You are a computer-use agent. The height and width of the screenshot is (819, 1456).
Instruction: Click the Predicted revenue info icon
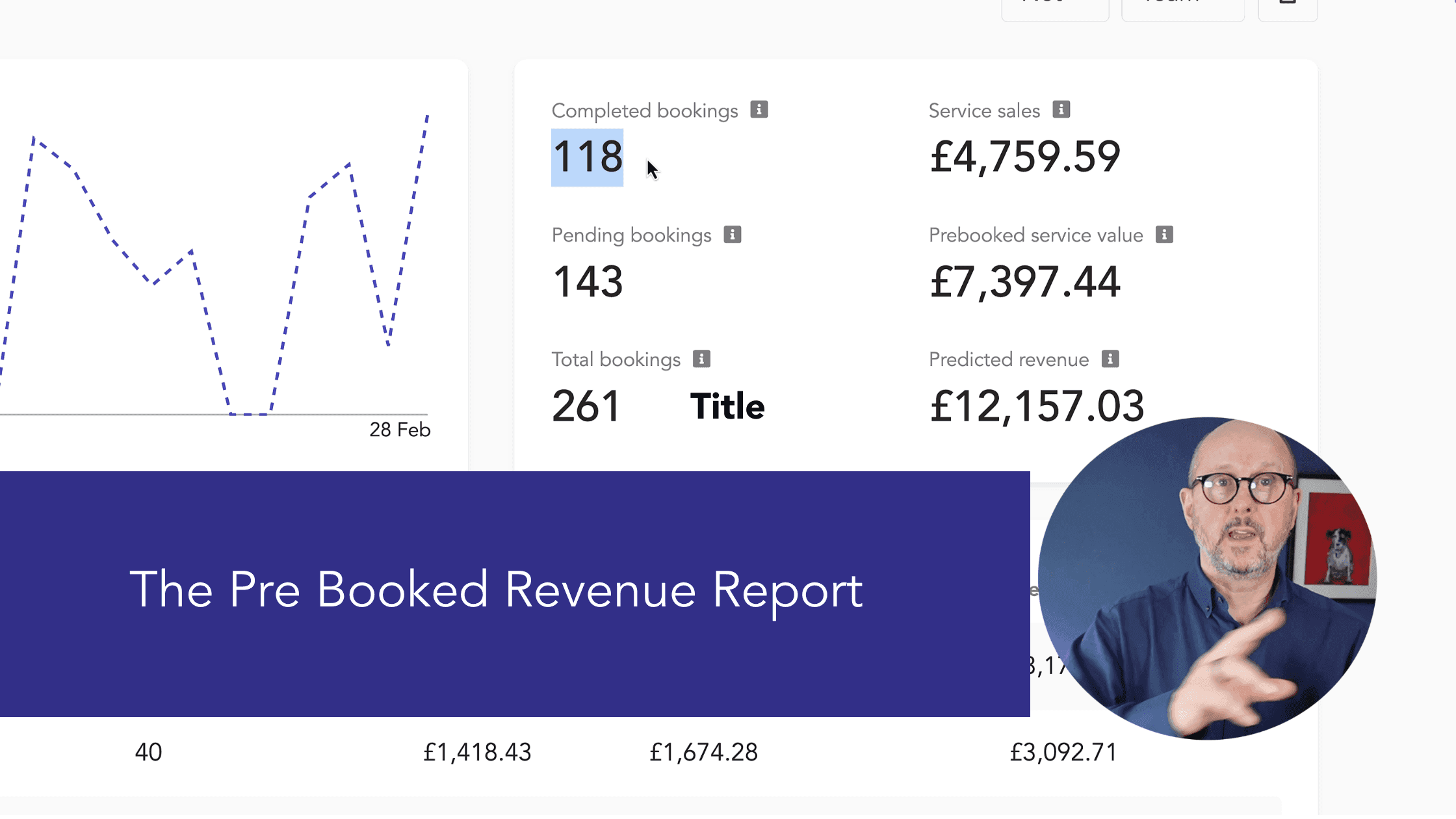[1110, 359]
